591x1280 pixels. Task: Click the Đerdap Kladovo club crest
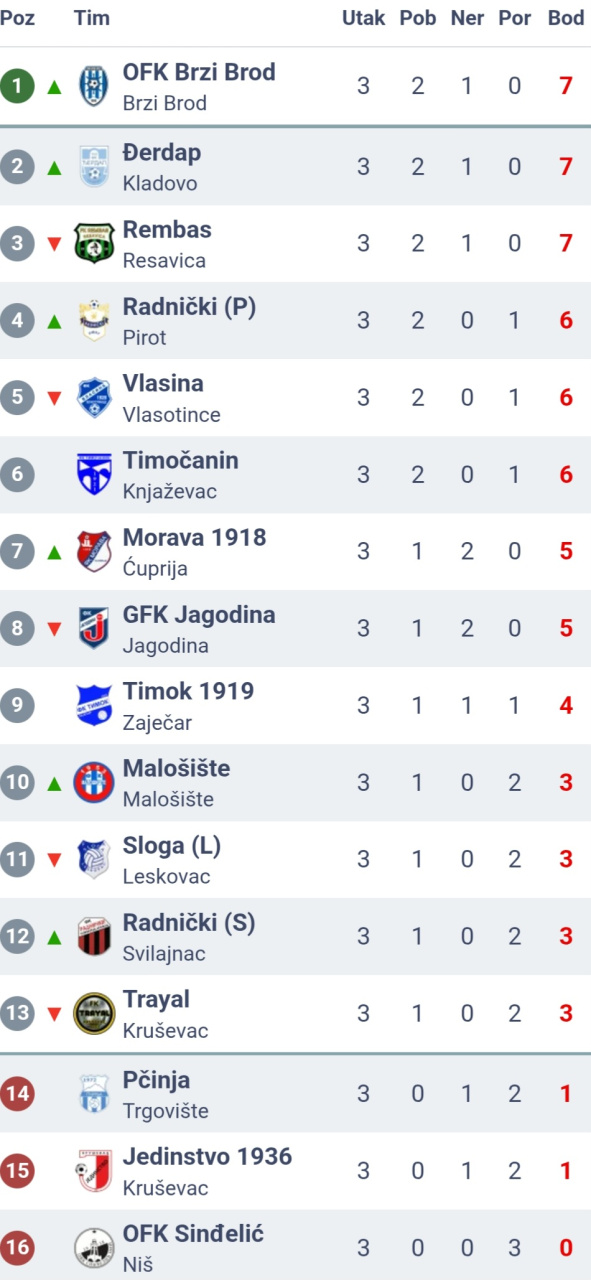click(94, 167)
